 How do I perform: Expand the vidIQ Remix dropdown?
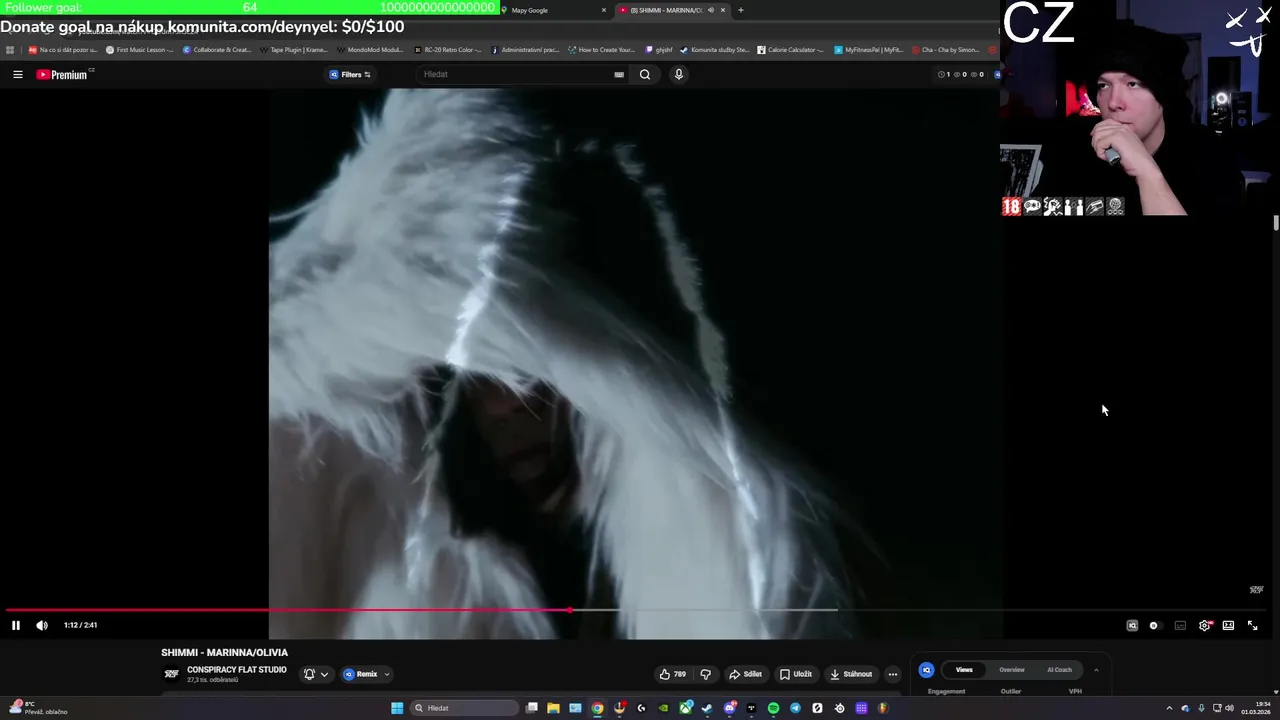[366, 674]
